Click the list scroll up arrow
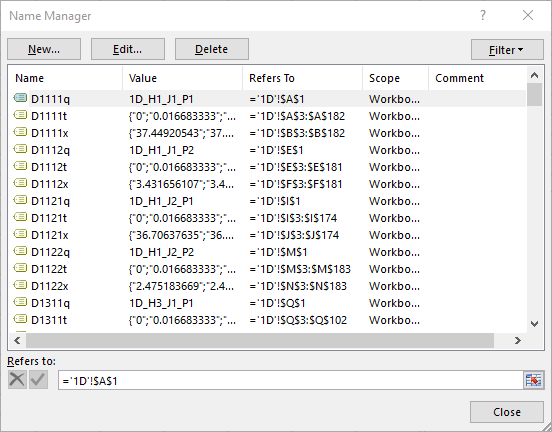The height and width of the screenshot is (432, 552). click(x=534, y=75)
